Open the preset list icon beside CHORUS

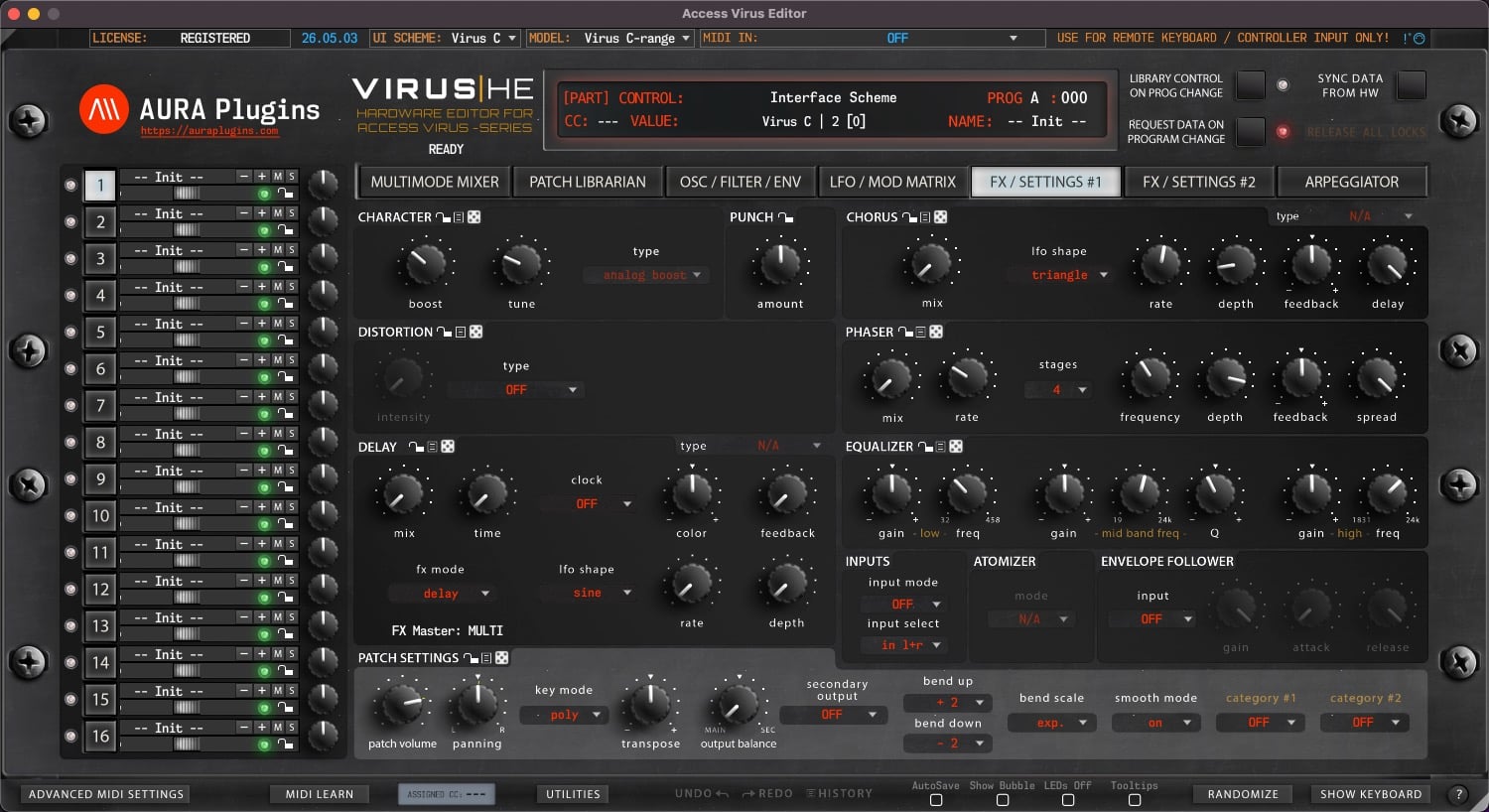point(925,217)
